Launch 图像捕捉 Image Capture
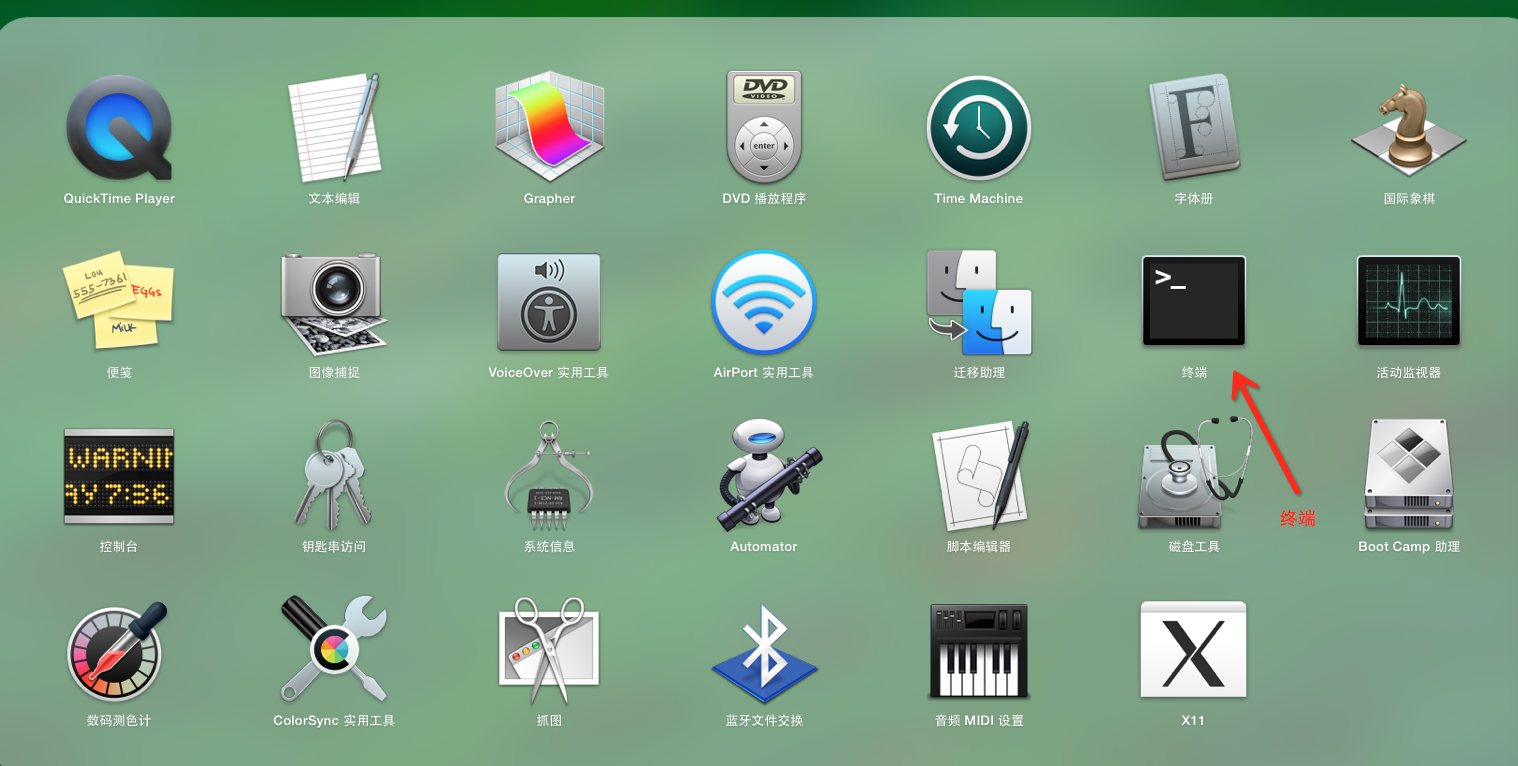 (334, 302)
